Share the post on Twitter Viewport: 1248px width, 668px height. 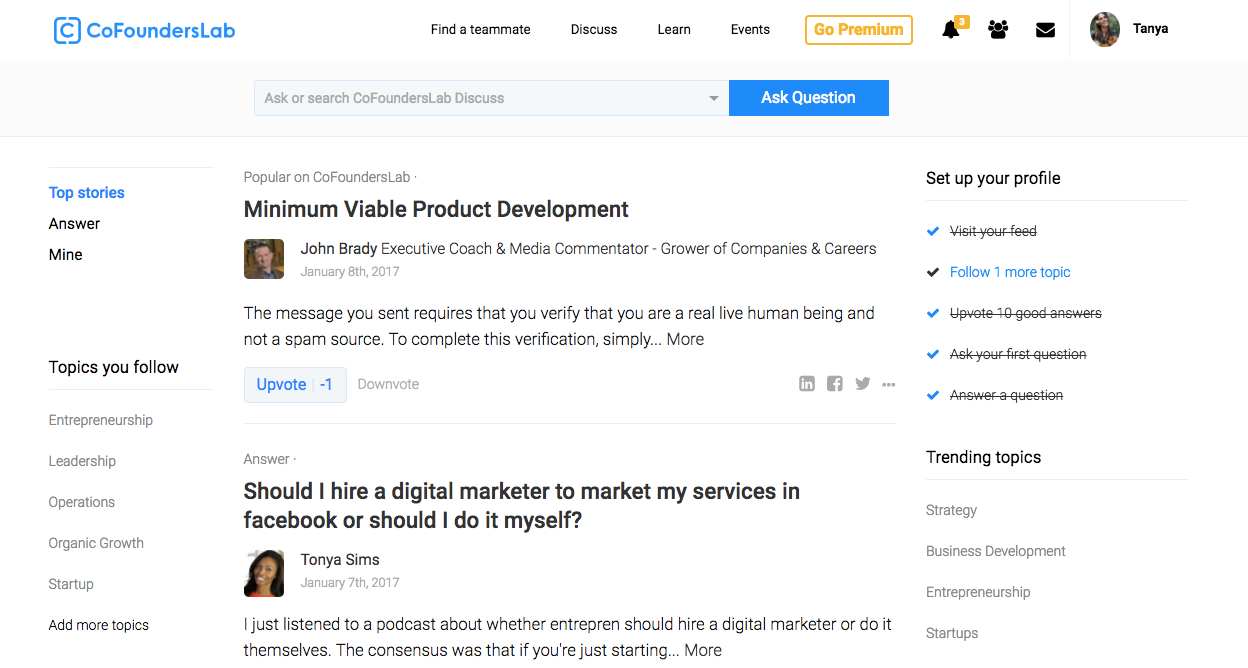point(862,384)
